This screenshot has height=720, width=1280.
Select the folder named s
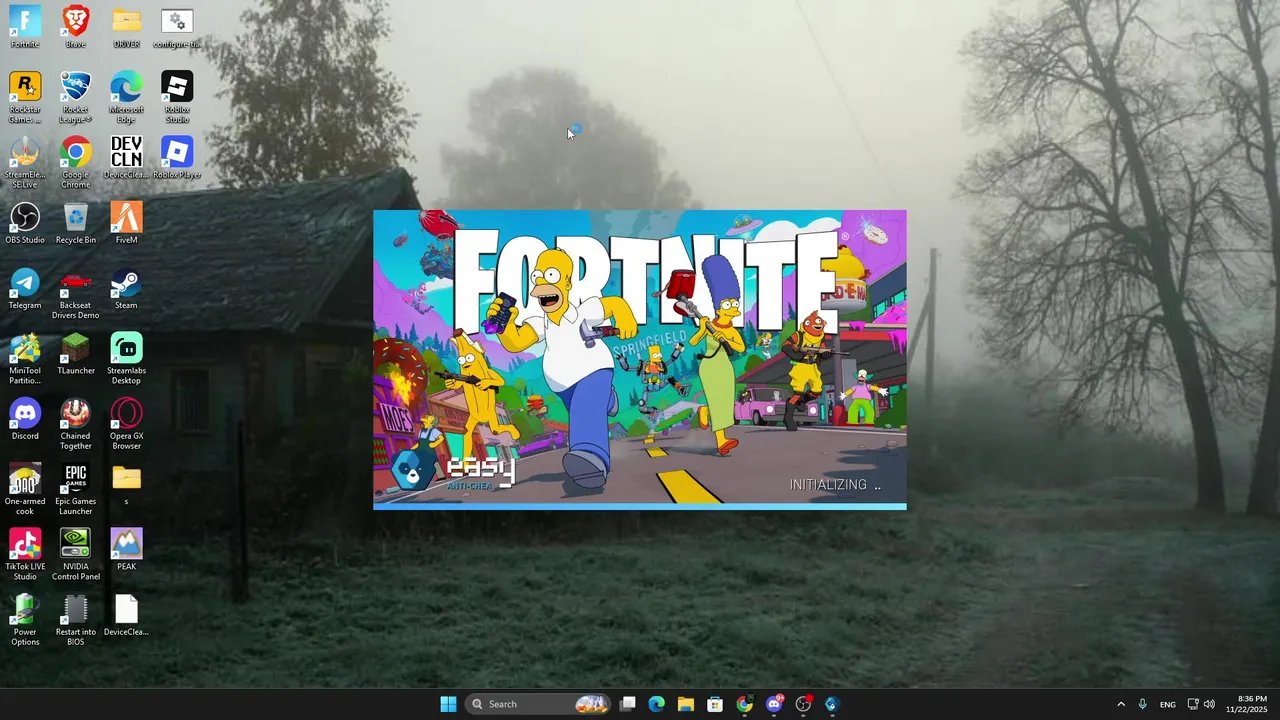point(126,484)
